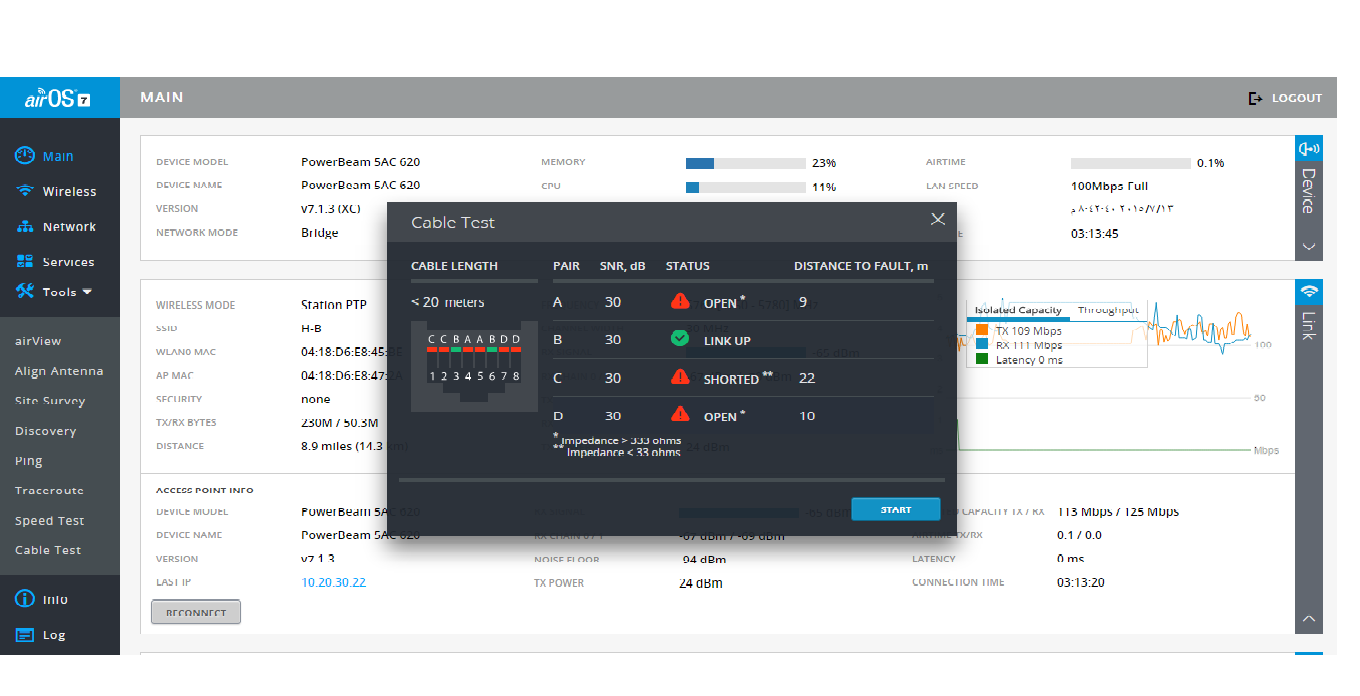
Task: Switch to Throughput chart tab
Action: point(1108,310)
